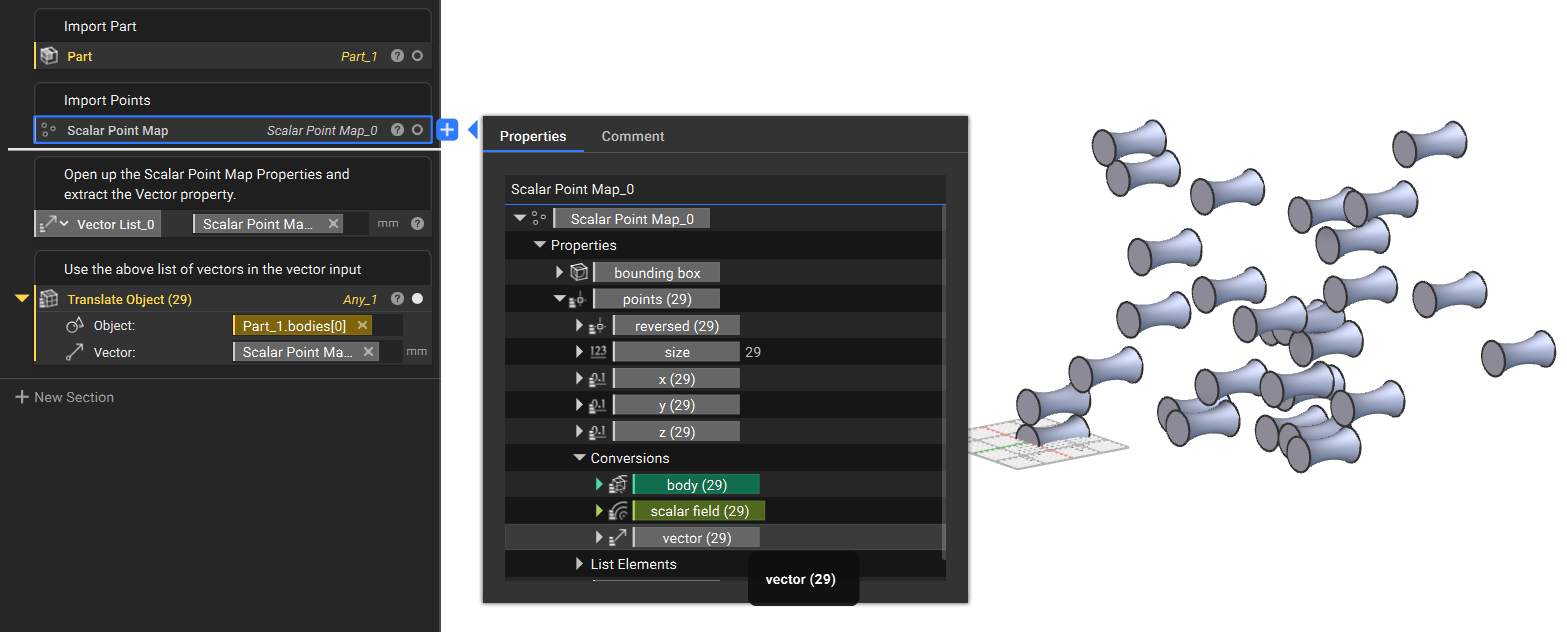Expand the bounding box property
Viewport: 1567px width, 632px height.
[559, 271]
